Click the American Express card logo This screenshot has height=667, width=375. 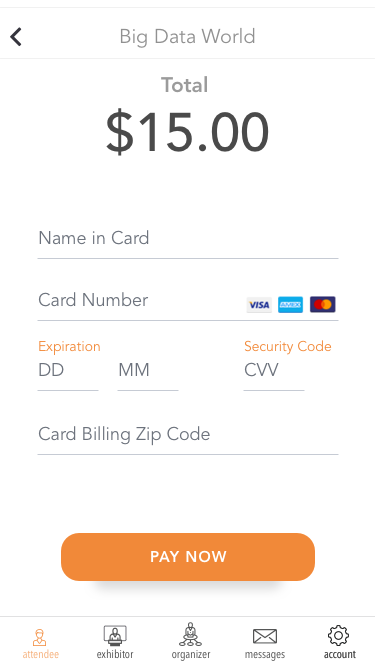pyautogui.click(x=290, y=305)
